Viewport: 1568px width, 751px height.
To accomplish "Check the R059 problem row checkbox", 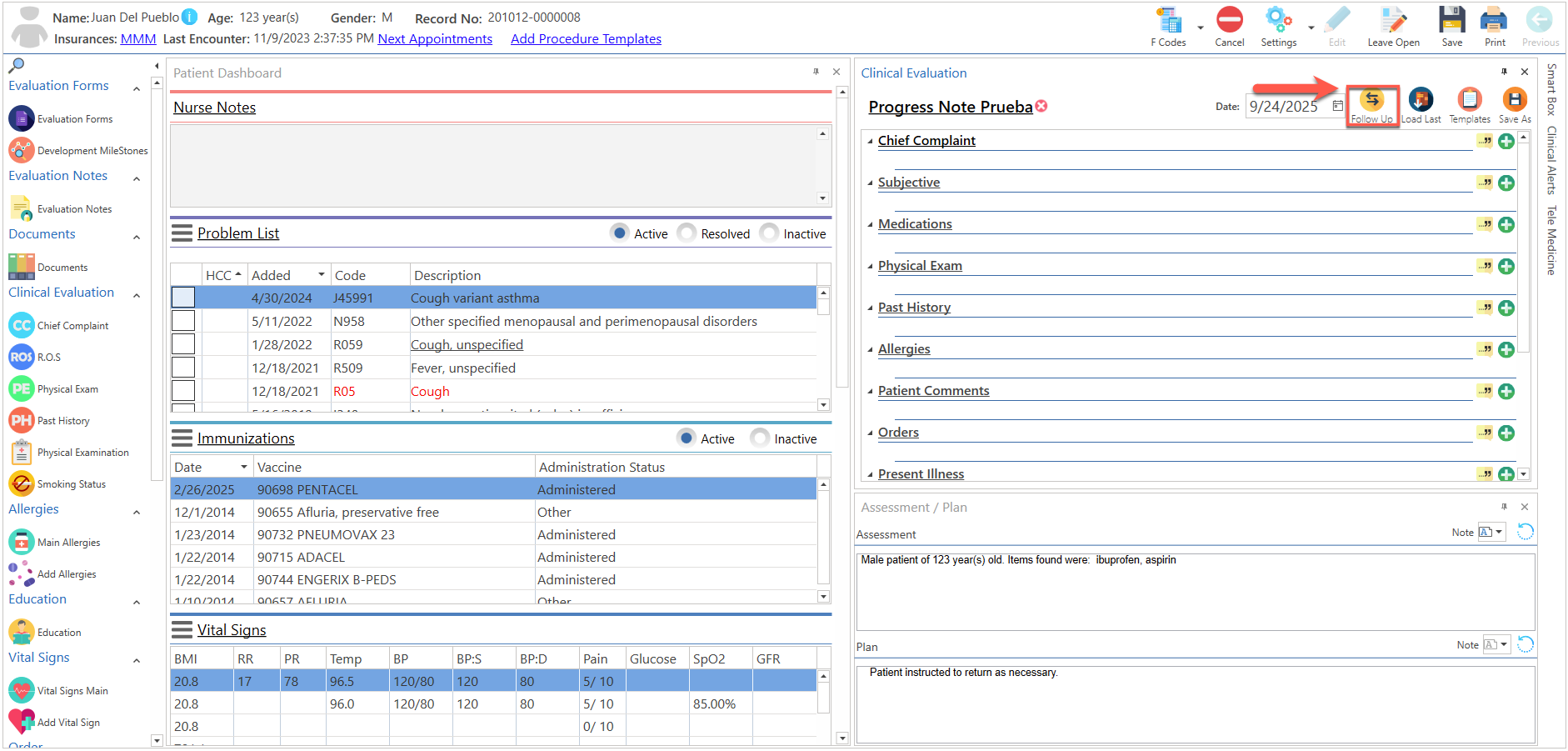I will pos(183,344).
